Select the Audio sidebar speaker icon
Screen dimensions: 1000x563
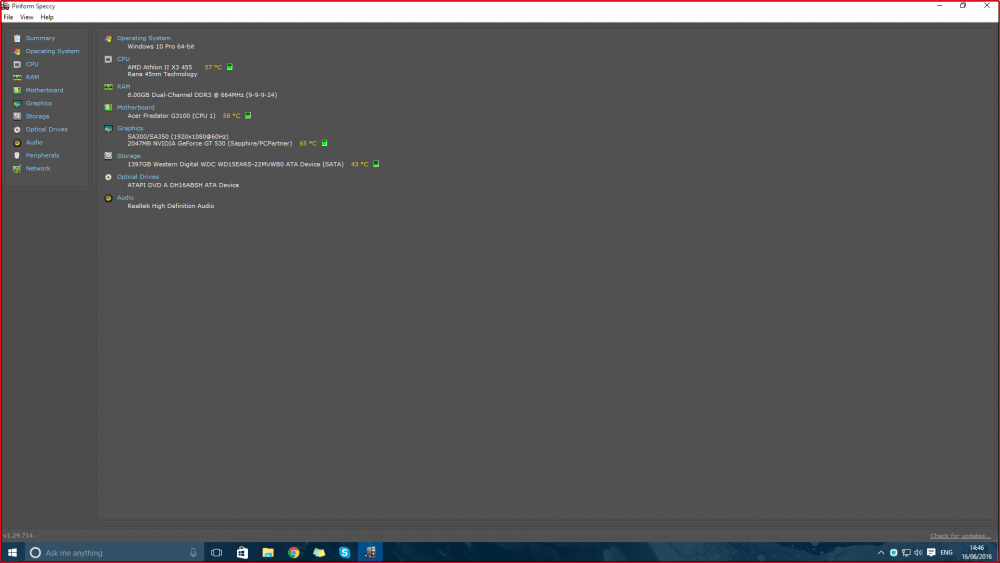pos(17,142)
